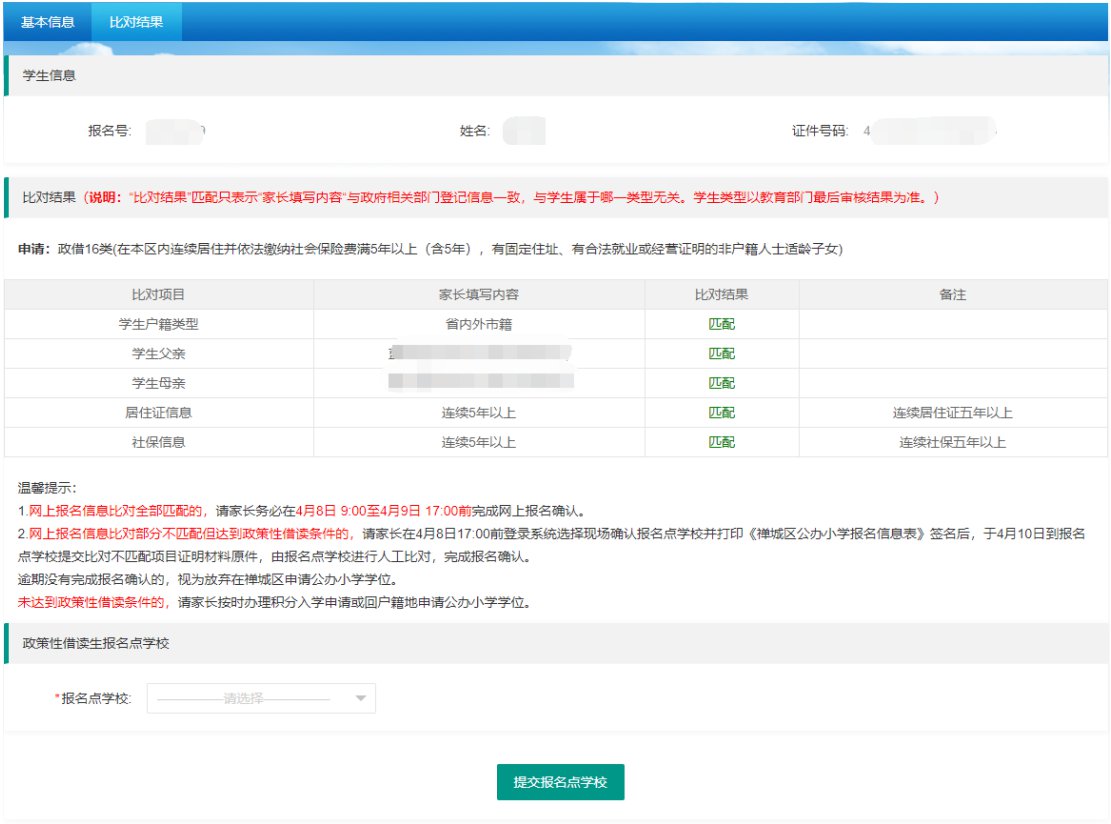Click the 政策性借读生报名点学校 section header

click(96, 643)
